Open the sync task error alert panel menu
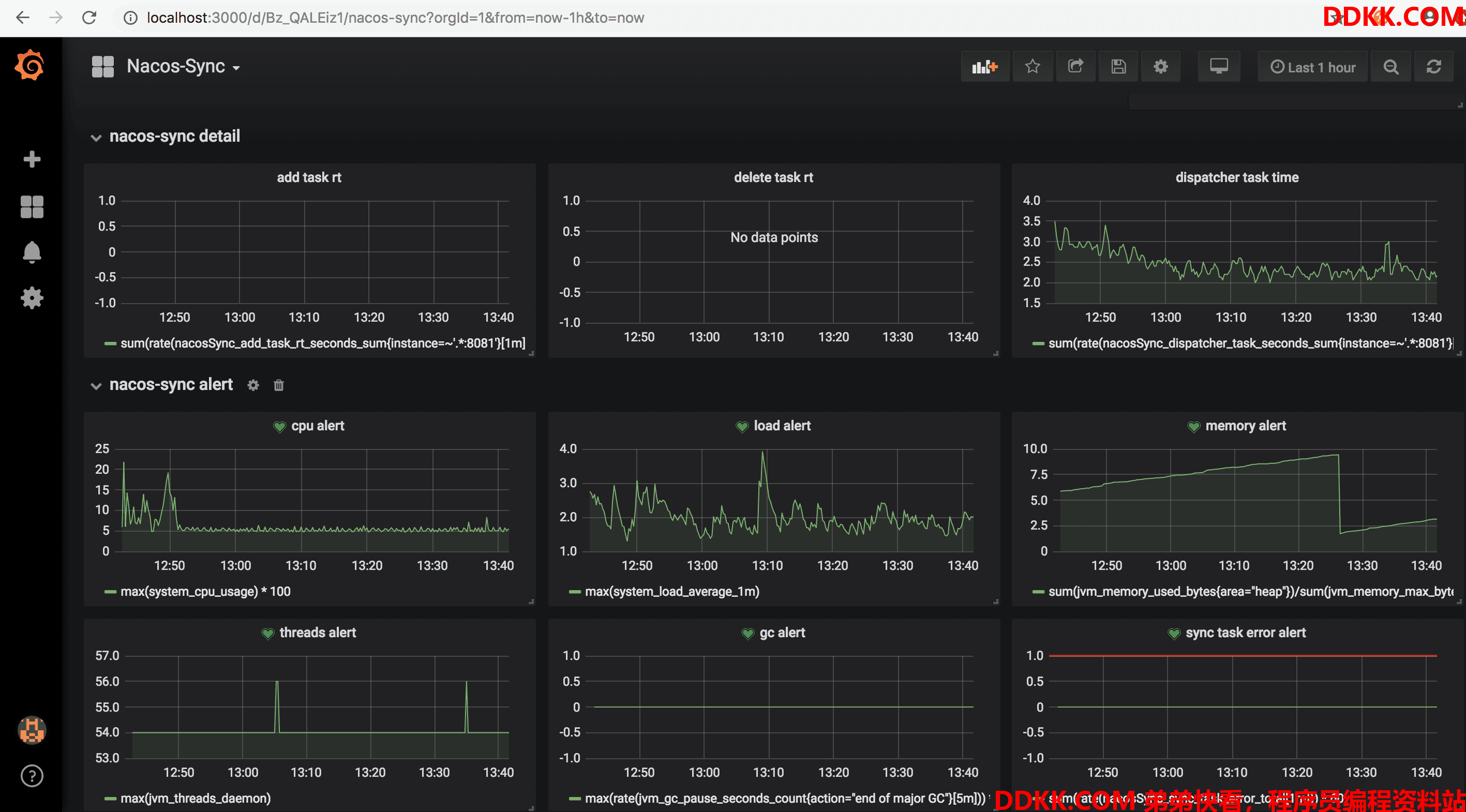Image resolution: width=1466 pixels, height=812 pixels. pos(1245,633)
